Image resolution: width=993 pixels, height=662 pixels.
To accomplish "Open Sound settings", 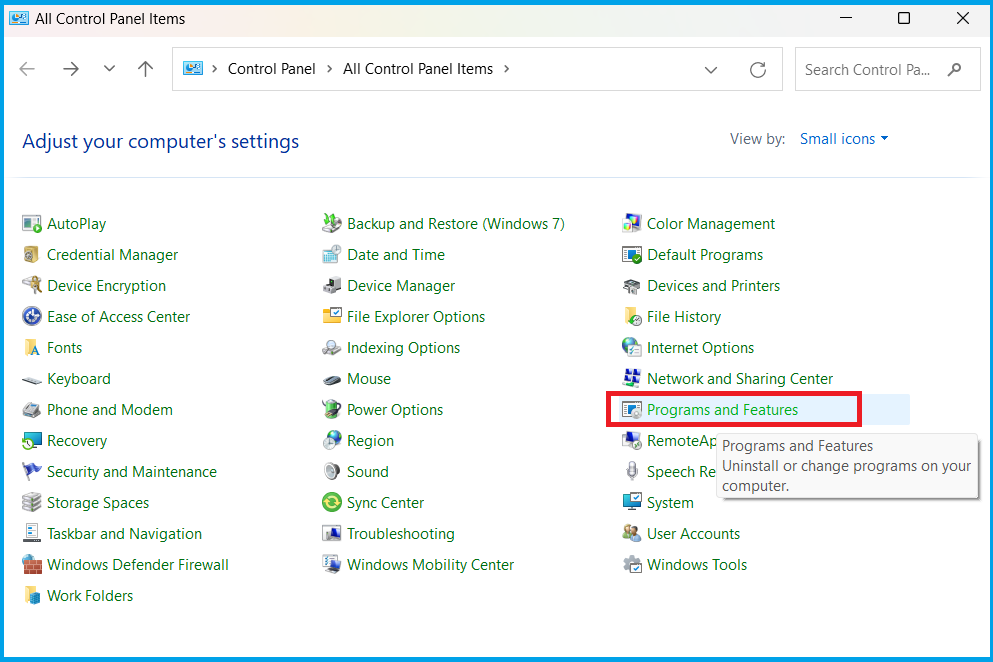I will (367, 471).
